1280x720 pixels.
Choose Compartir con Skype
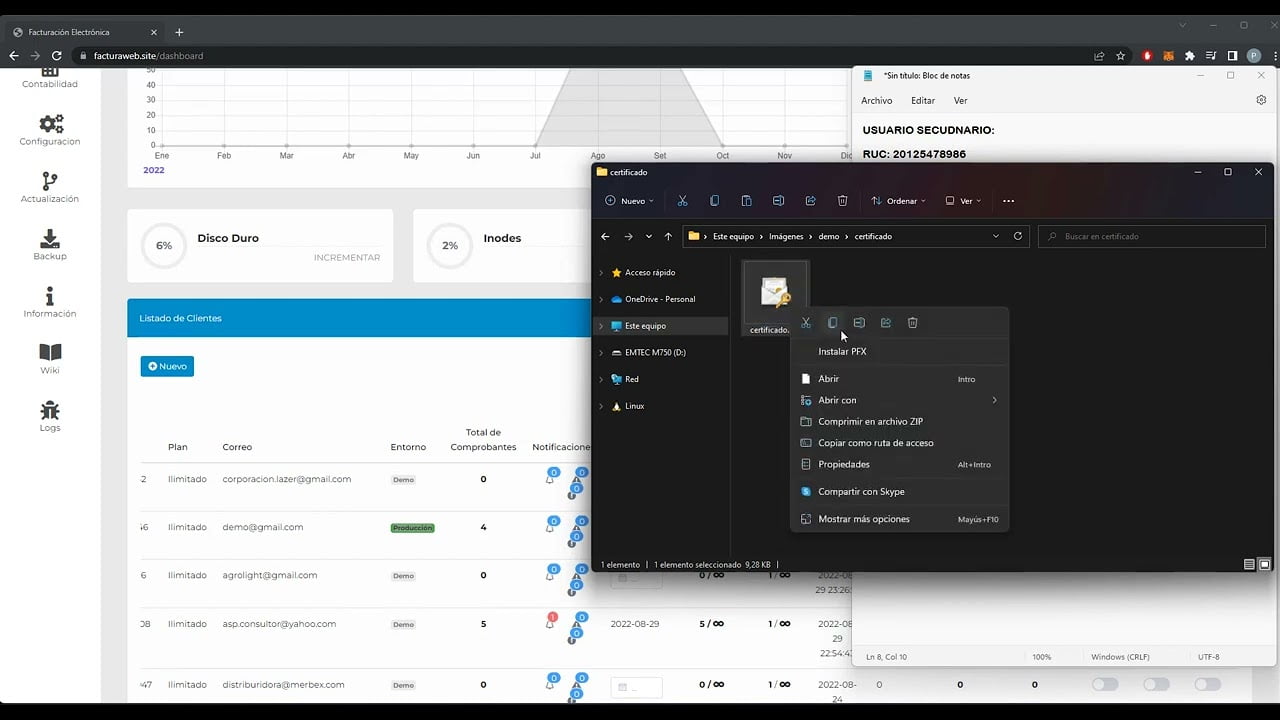pos(900,492)
